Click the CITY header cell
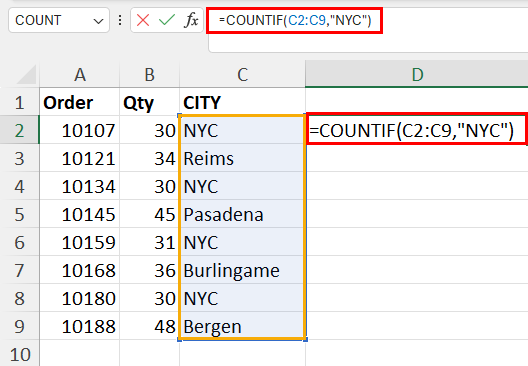The image size is (528, 366). (x=242, y=102)
